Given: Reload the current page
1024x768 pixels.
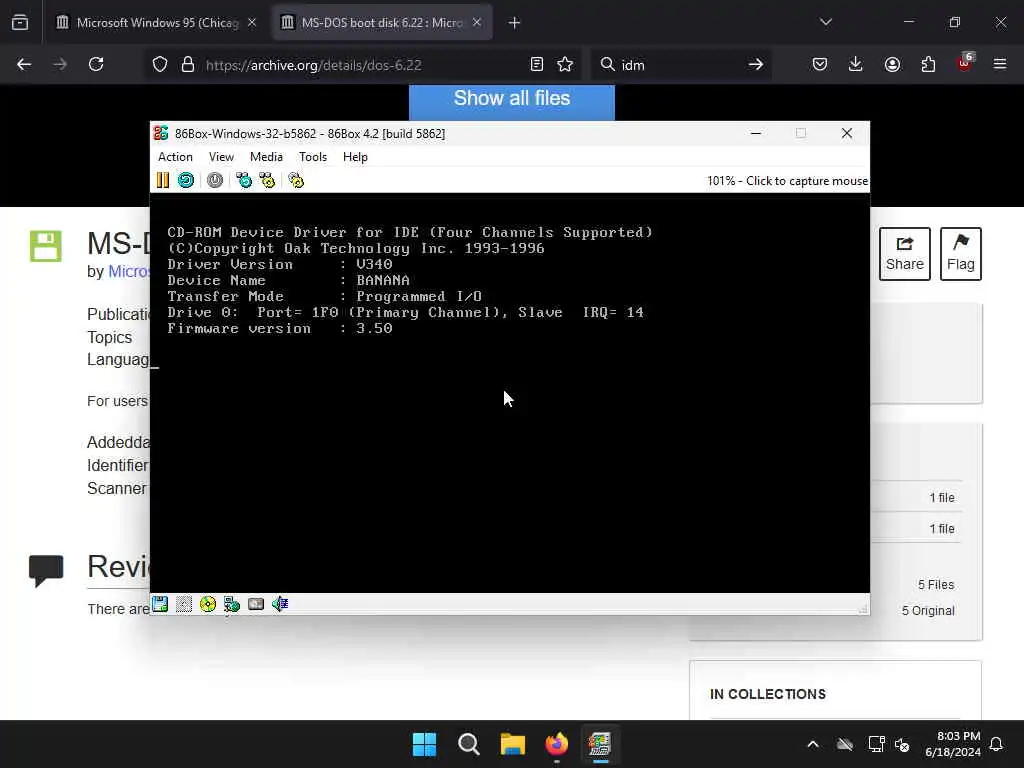Looking at the screenshot, I should [x=96, y=65].
